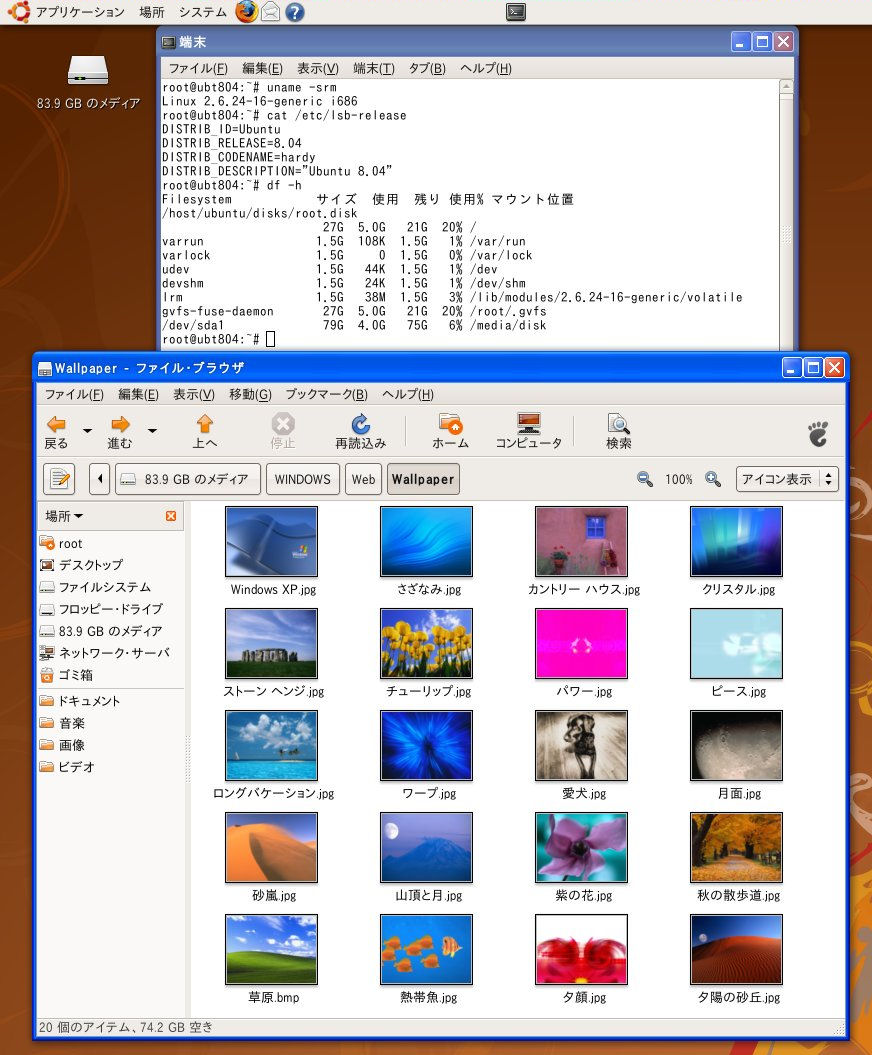Click the path bar left scroll arrow
The image size is (872, 1055).
[100, 479]
